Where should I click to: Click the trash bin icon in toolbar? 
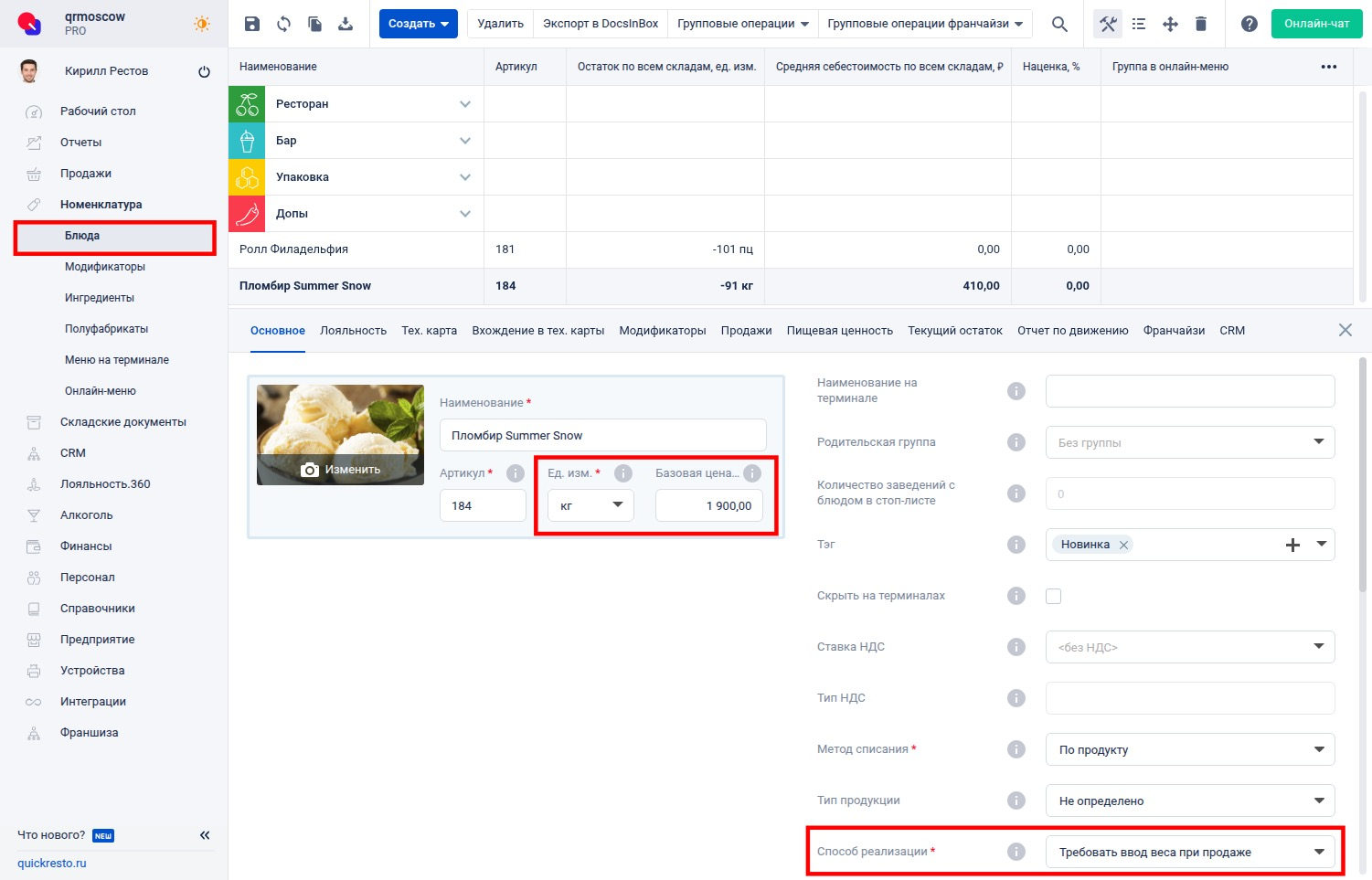click(x=1201, y=24)
